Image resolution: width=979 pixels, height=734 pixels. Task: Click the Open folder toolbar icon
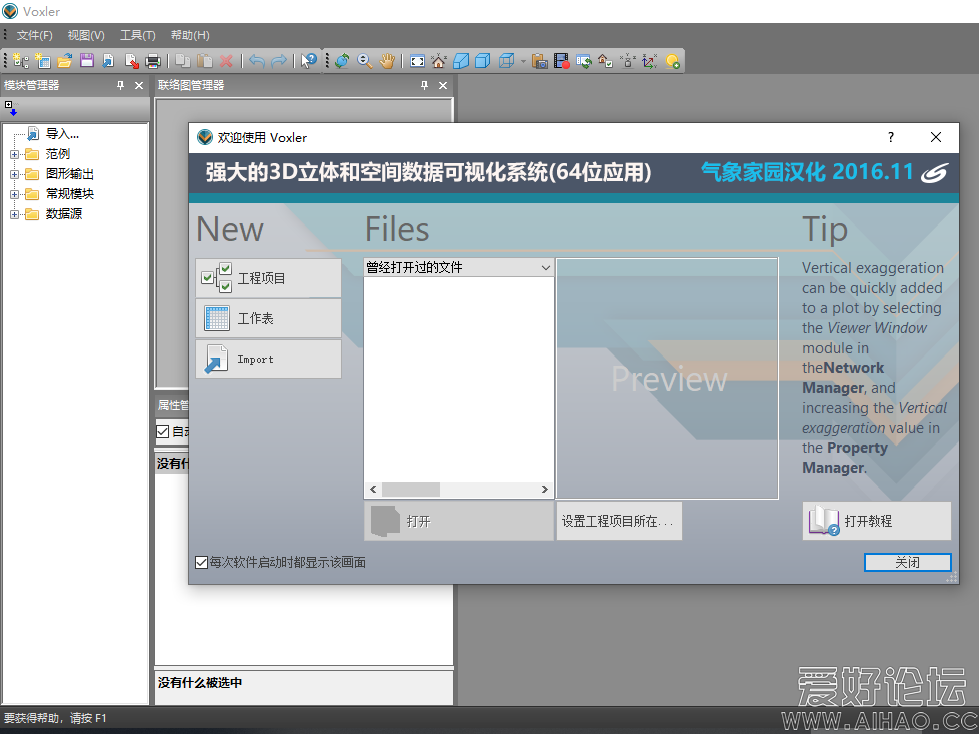coord(65,61)
